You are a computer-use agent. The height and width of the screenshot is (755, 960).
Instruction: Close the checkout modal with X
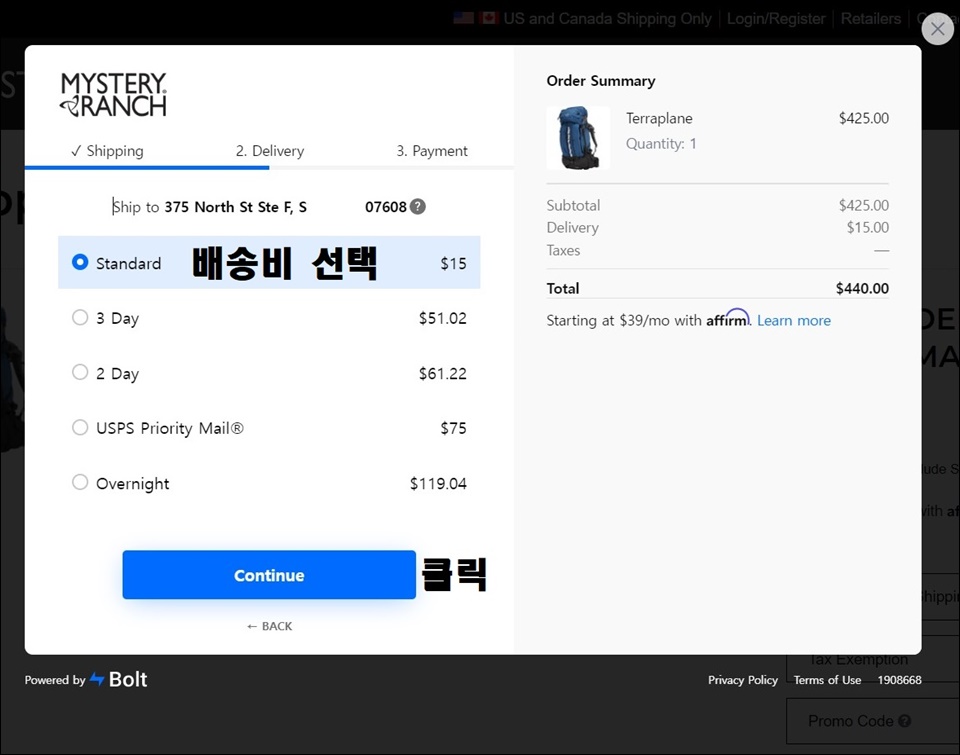[937, 29]
